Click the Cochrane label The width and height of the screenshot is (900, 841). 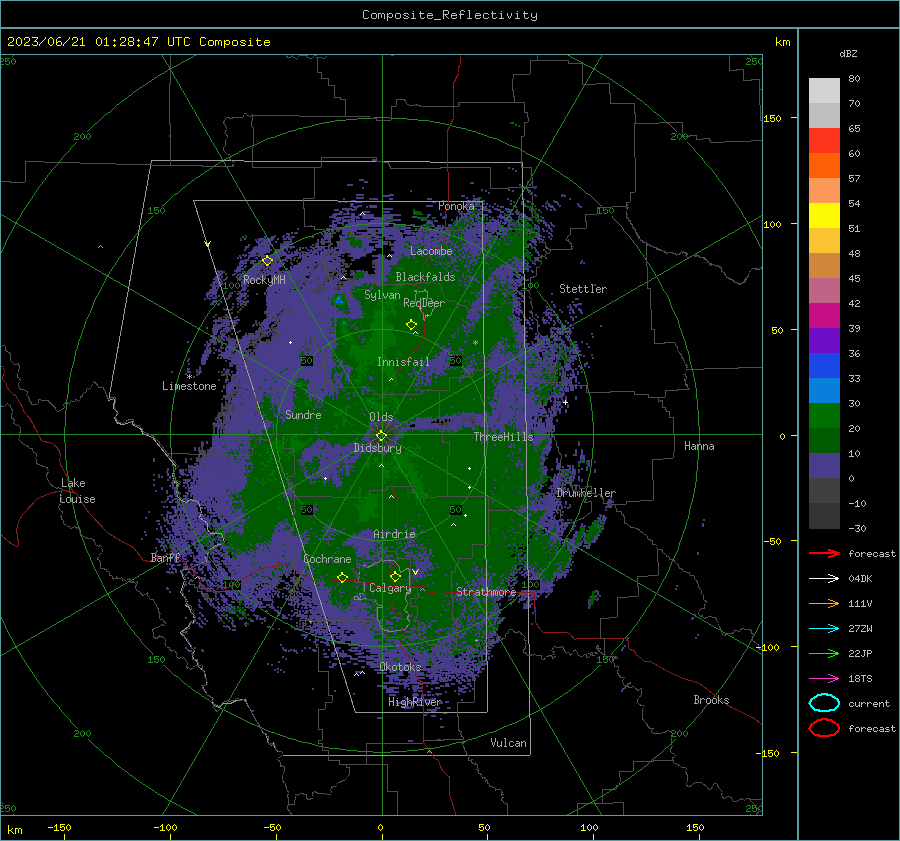(x=327, y=559)
